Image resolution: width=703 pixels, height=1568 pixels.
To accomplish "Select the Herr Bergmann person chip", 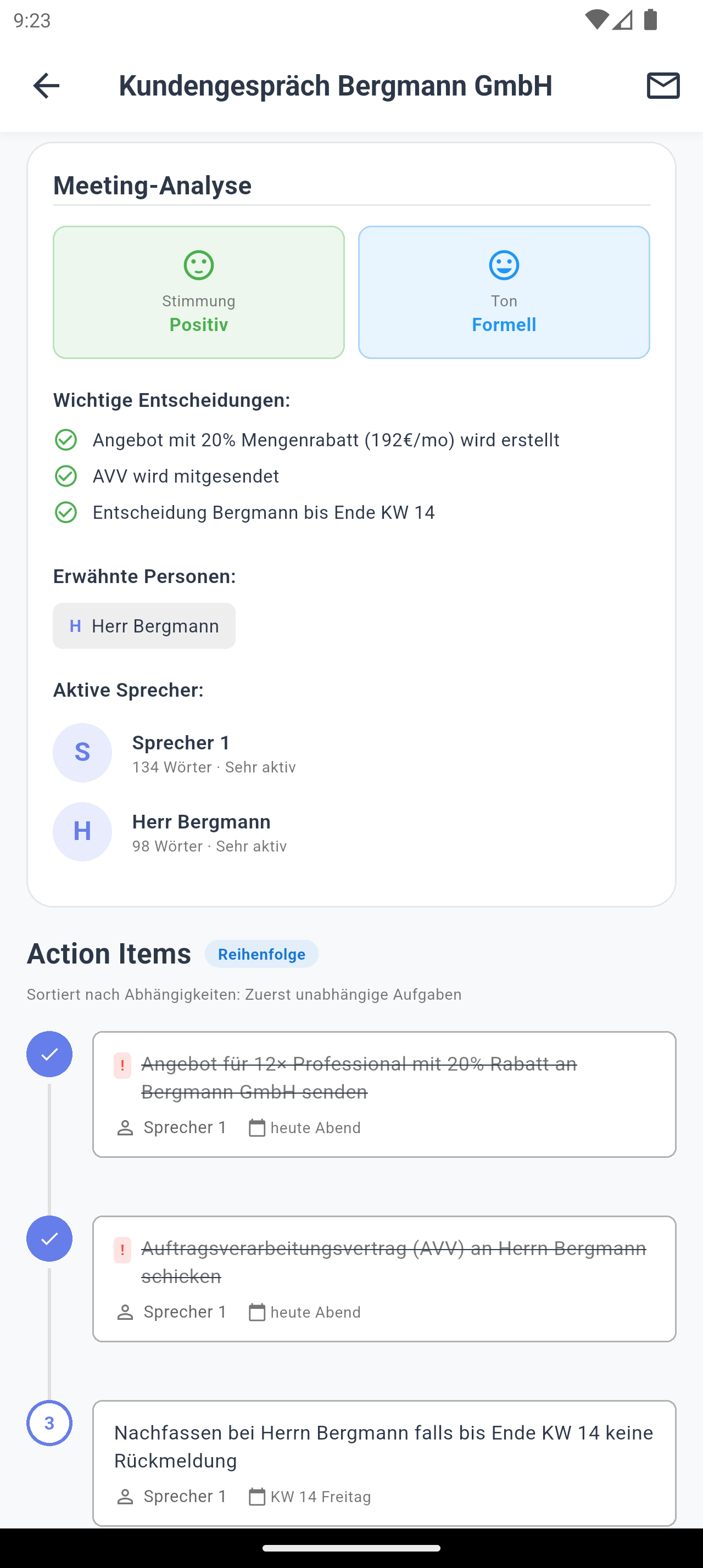I will [x=144, y=626].
